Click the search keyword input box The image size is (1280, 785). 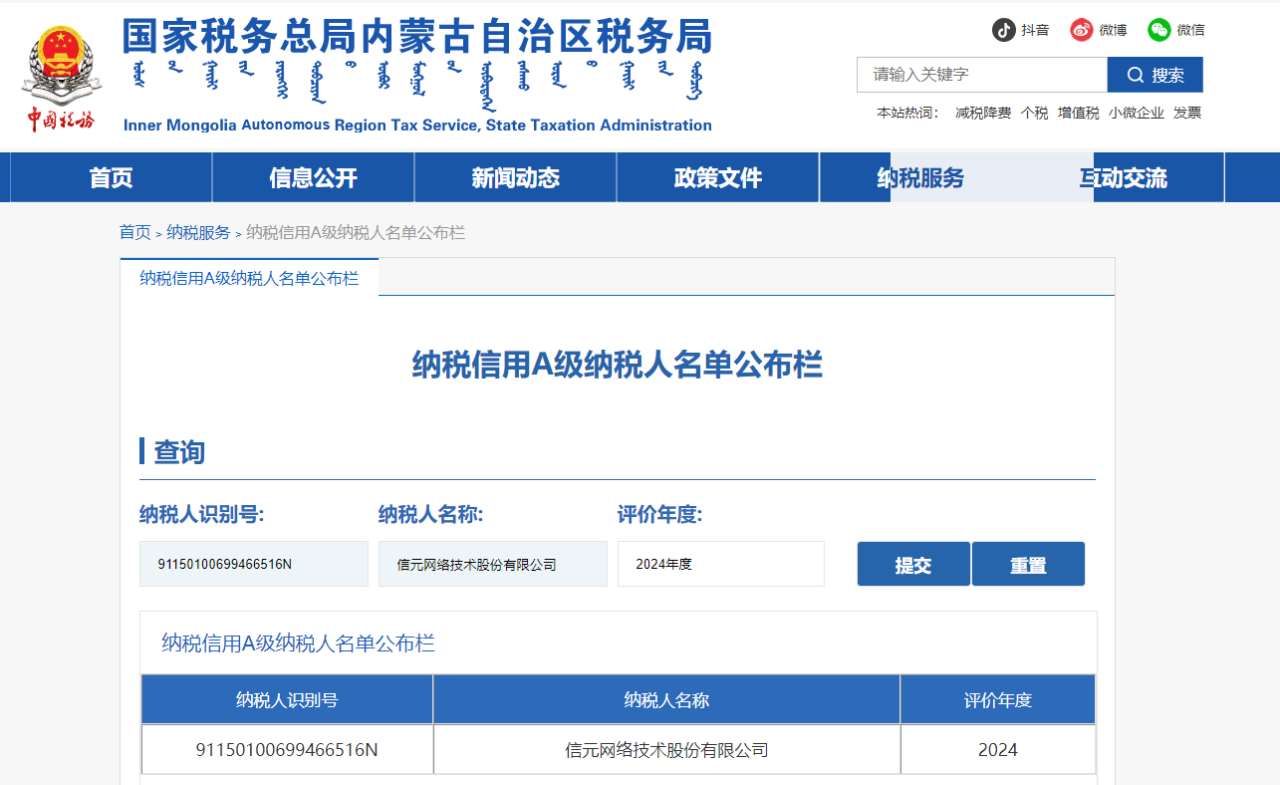(x=981, y=74)
